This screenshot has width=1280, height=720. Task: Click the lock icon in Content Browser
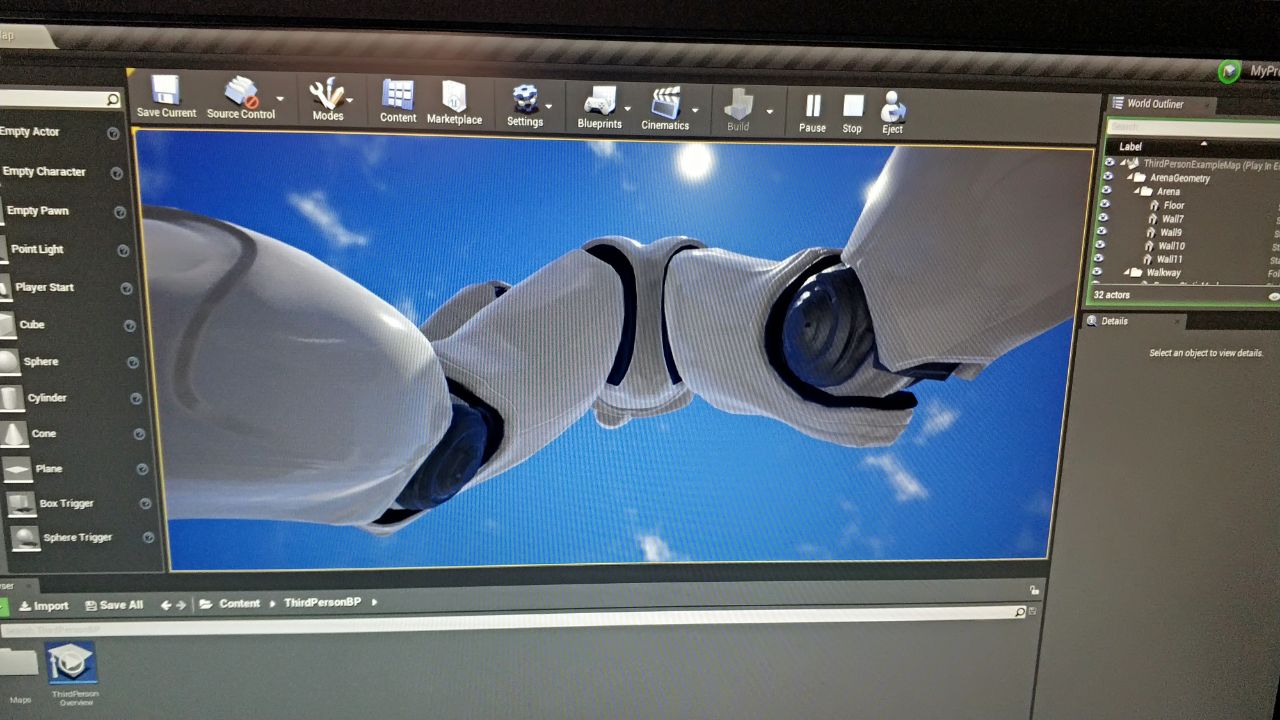coord(1034,591)
